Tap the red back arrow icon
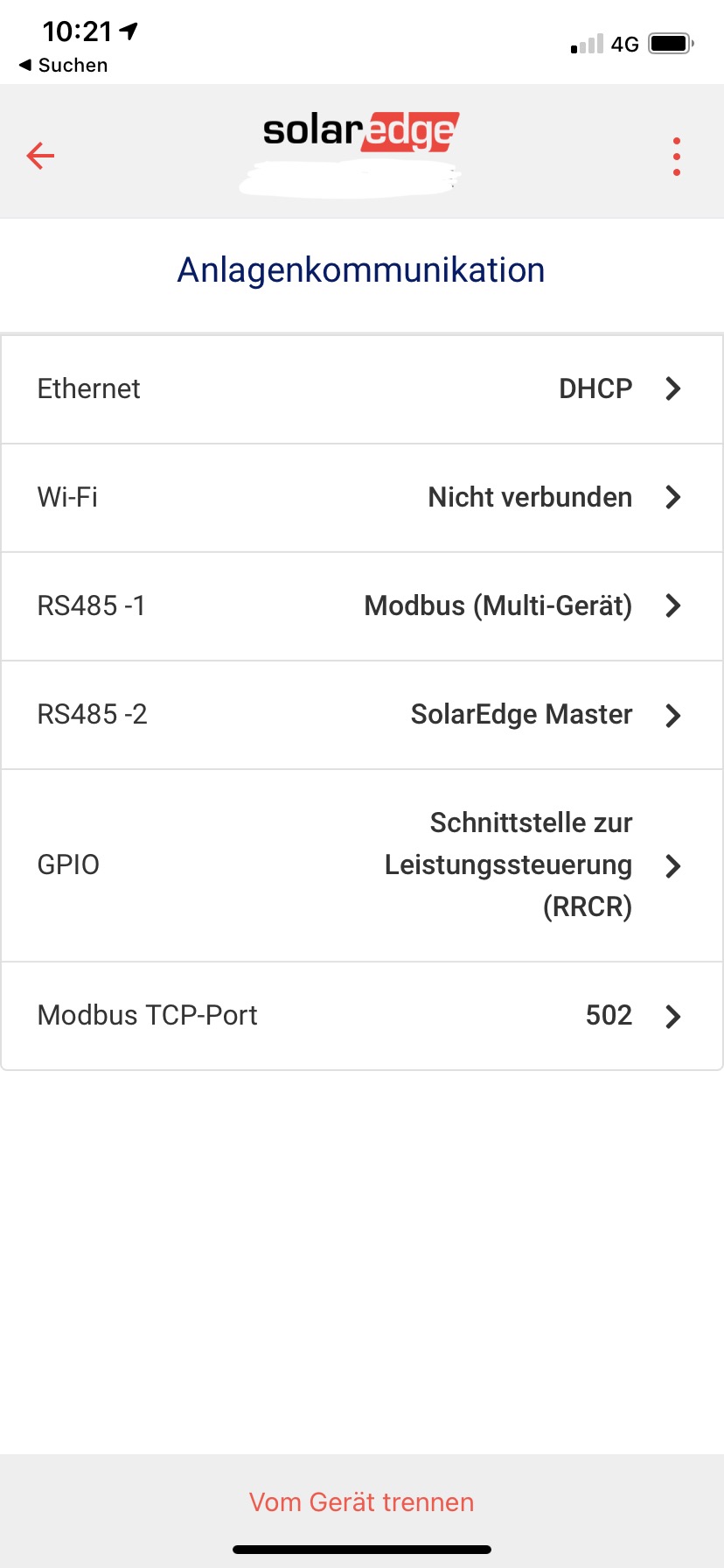The width and height of the screenshot is (724, 1568). [40, 157]
